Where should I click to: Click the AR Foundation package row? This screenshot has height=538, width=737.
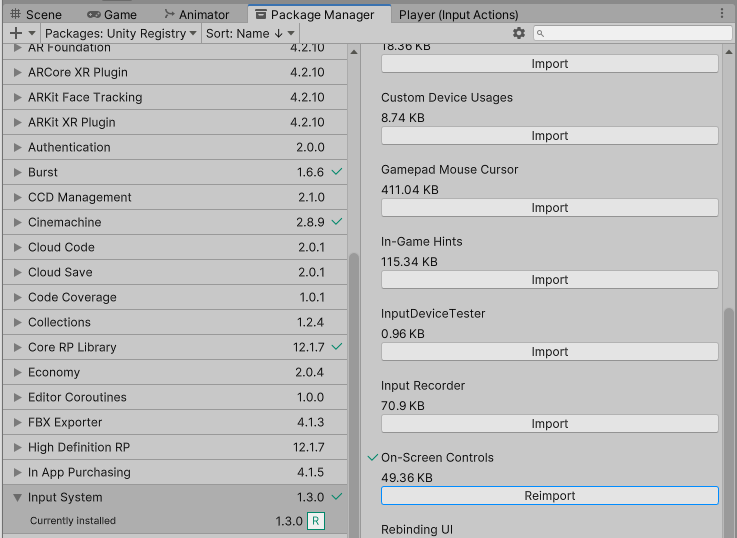coord(175,51)
